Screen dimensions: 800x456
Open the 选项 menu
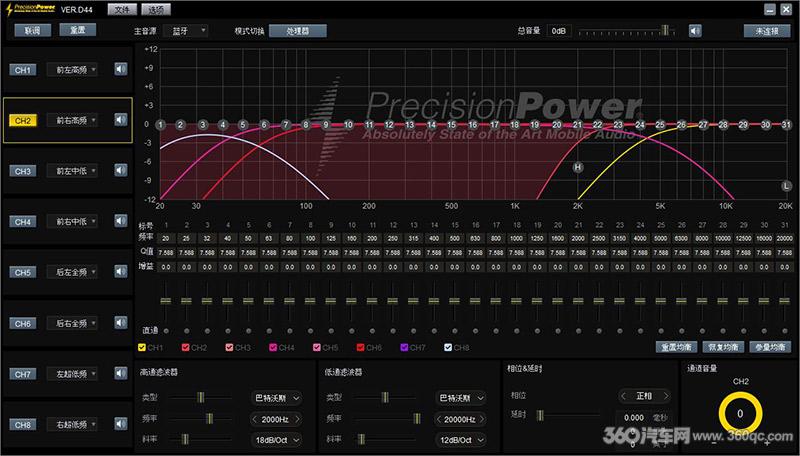(x=156, y=9)
